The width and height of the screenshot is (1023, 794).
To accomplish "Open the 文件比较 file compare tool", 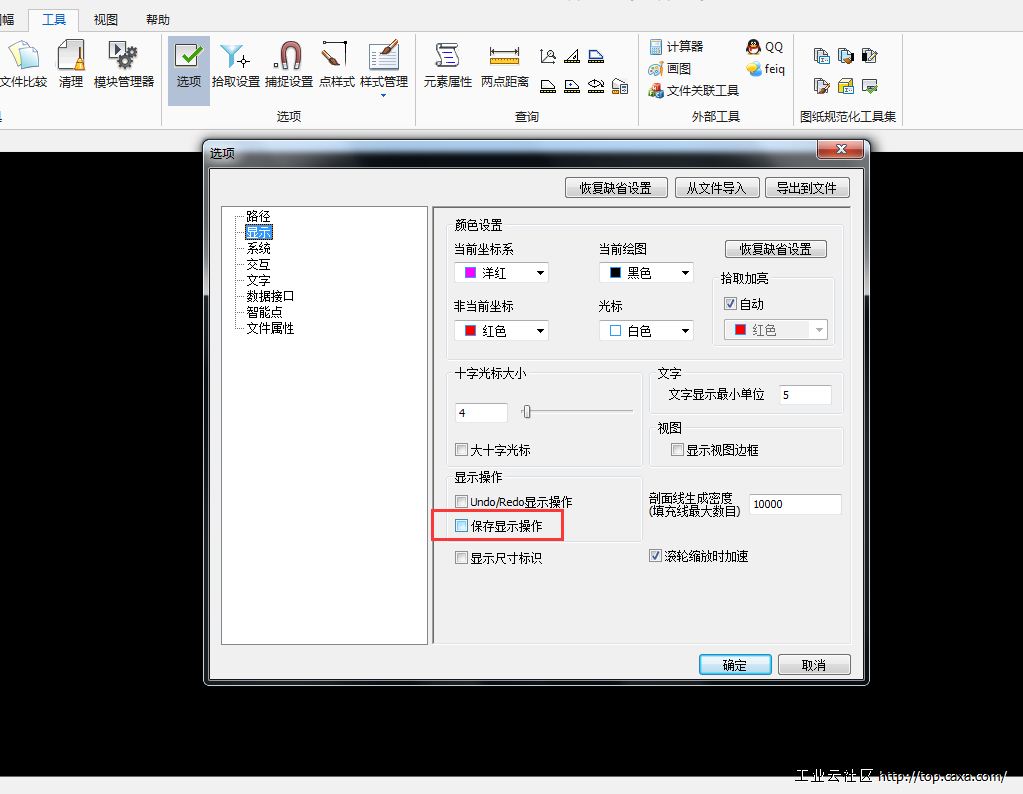I will tap(24, 64).
